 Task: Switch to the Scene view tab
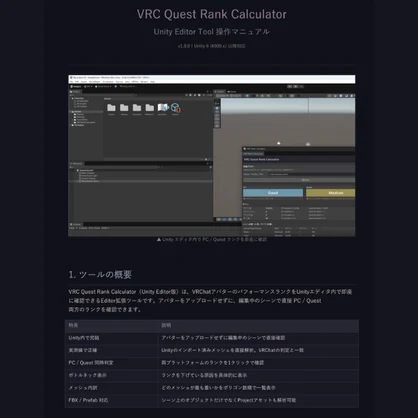click(220, 91)
